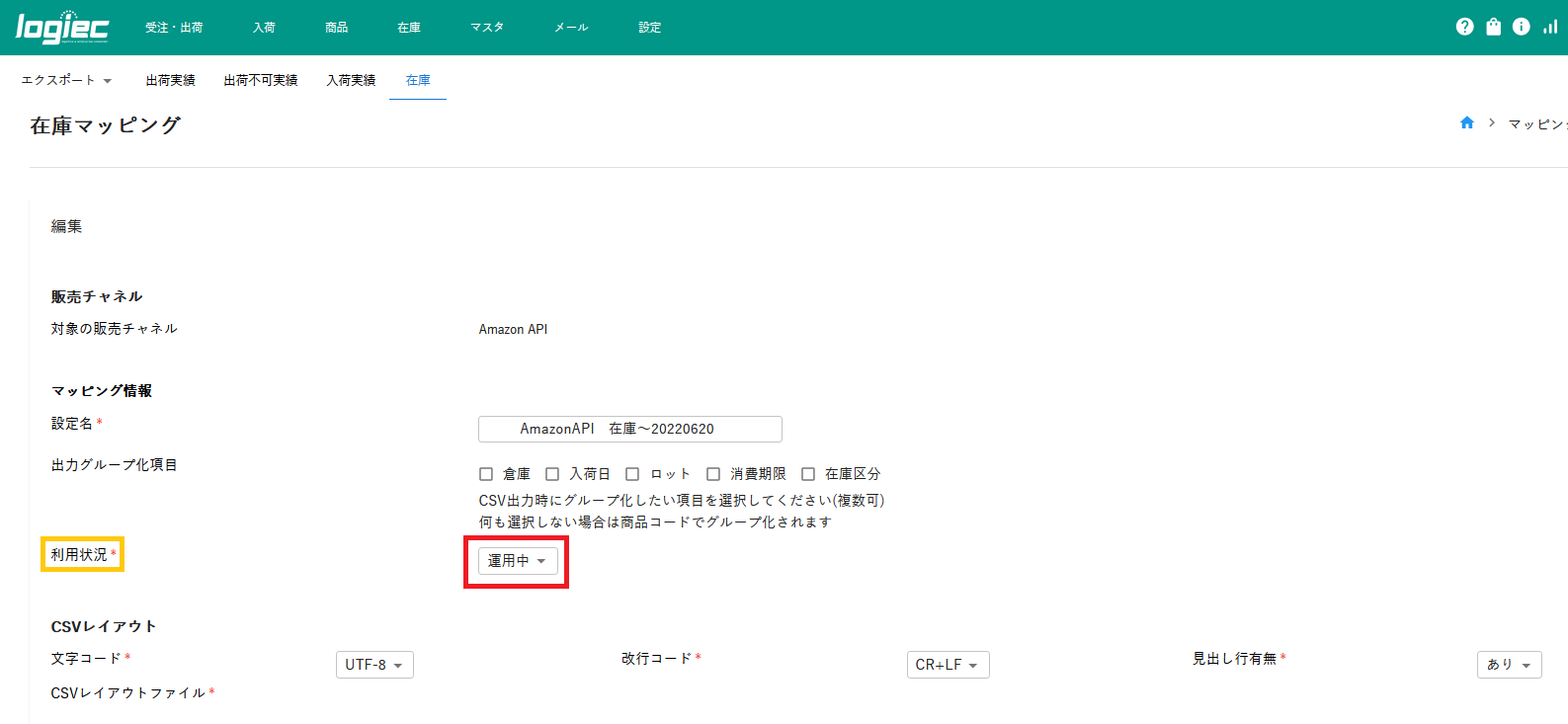Click the 設定名 text input field
Image resolution: width=1568 pixels, height=724 pixels.
click(x=630, y=429)
